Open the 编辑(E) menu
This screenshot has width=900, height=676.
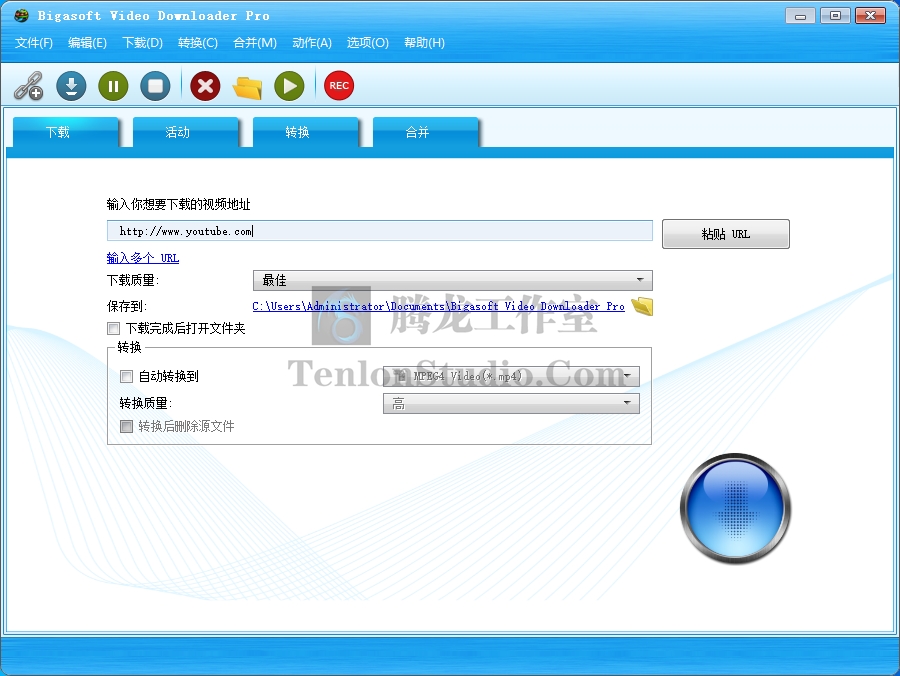tap(87, 43)
